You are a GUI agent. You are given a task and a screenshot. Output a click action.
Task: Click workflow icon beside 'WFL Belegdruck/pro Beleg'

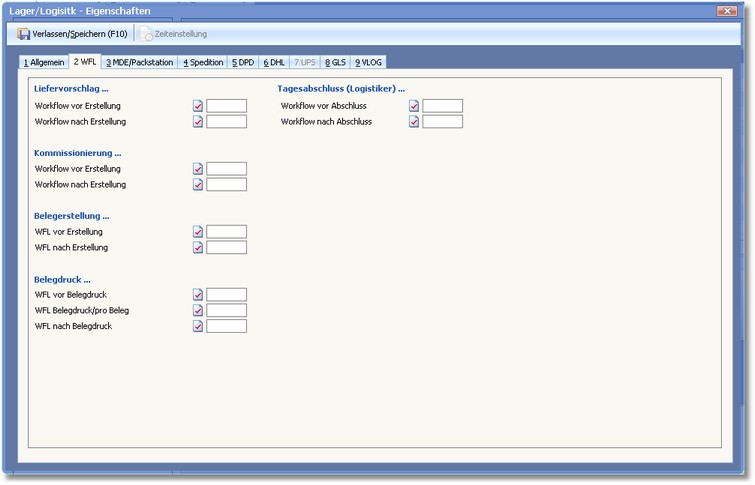coord(198,311)
